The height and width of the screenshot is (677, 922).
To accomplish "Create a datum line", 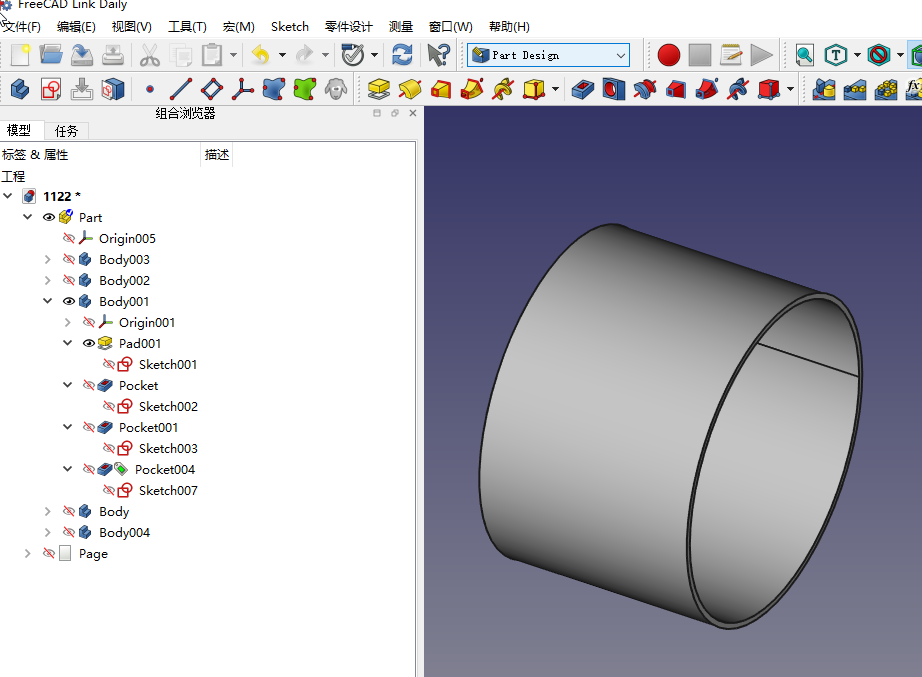I will pos(181,89).
